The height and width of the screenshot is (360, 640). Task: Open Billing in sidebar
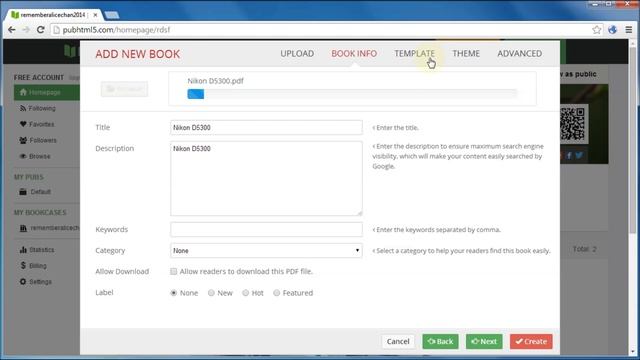33,265
